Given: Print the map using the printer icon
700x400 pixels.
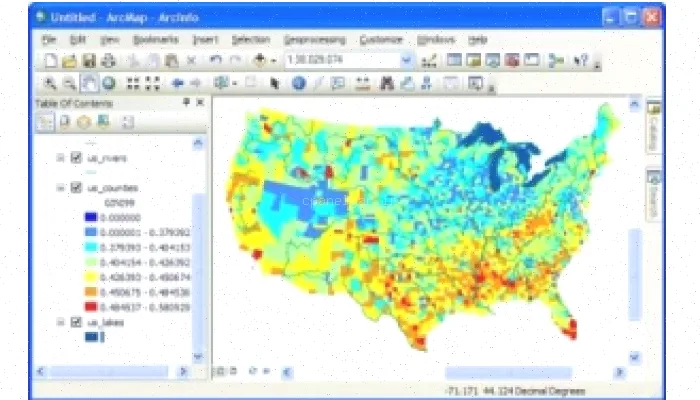Looking at the screenshot, I should (108, 60).
